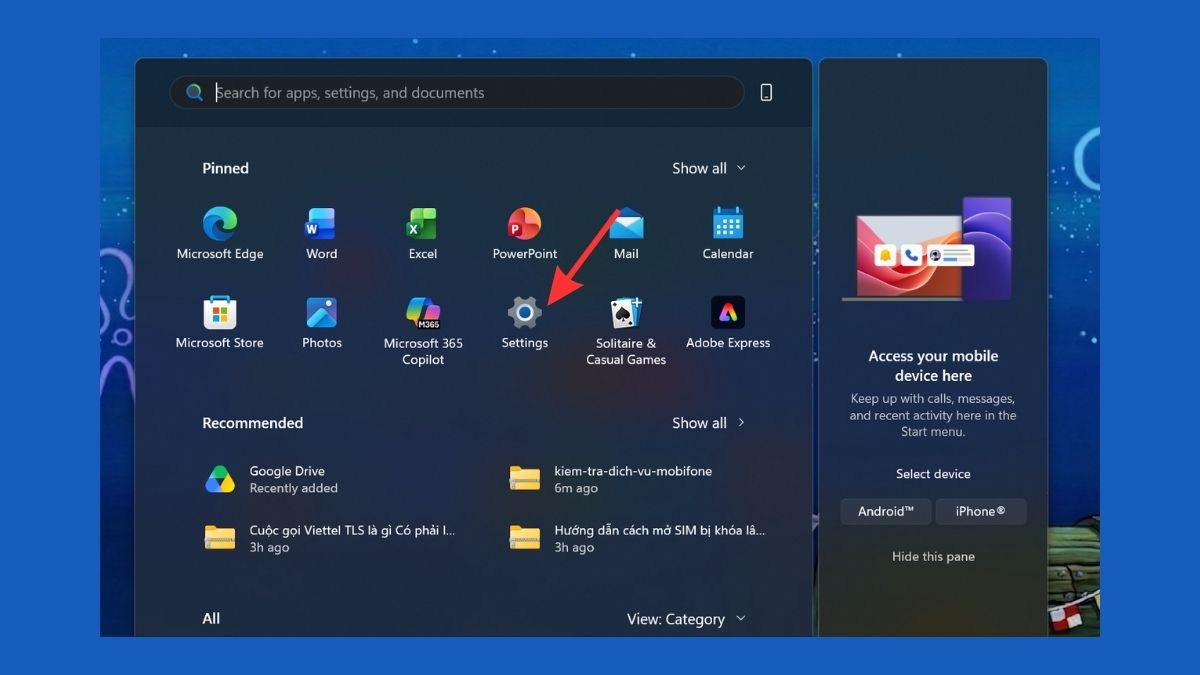Open the Hướng dẫn cách mở SIM file

tap(637, 538)
